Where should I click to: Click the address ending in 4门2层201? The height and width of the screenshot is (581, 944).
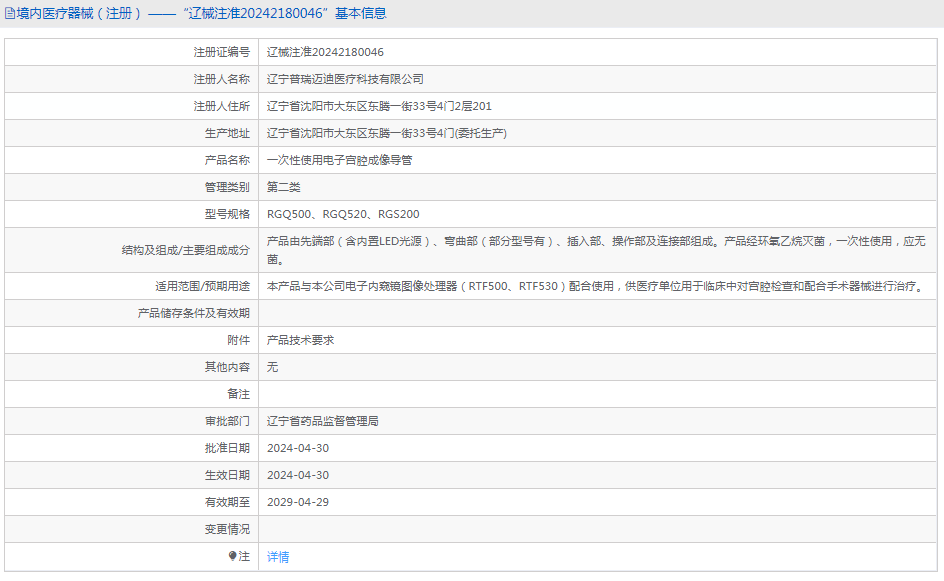pyautogui.click(x=379, y=107)
